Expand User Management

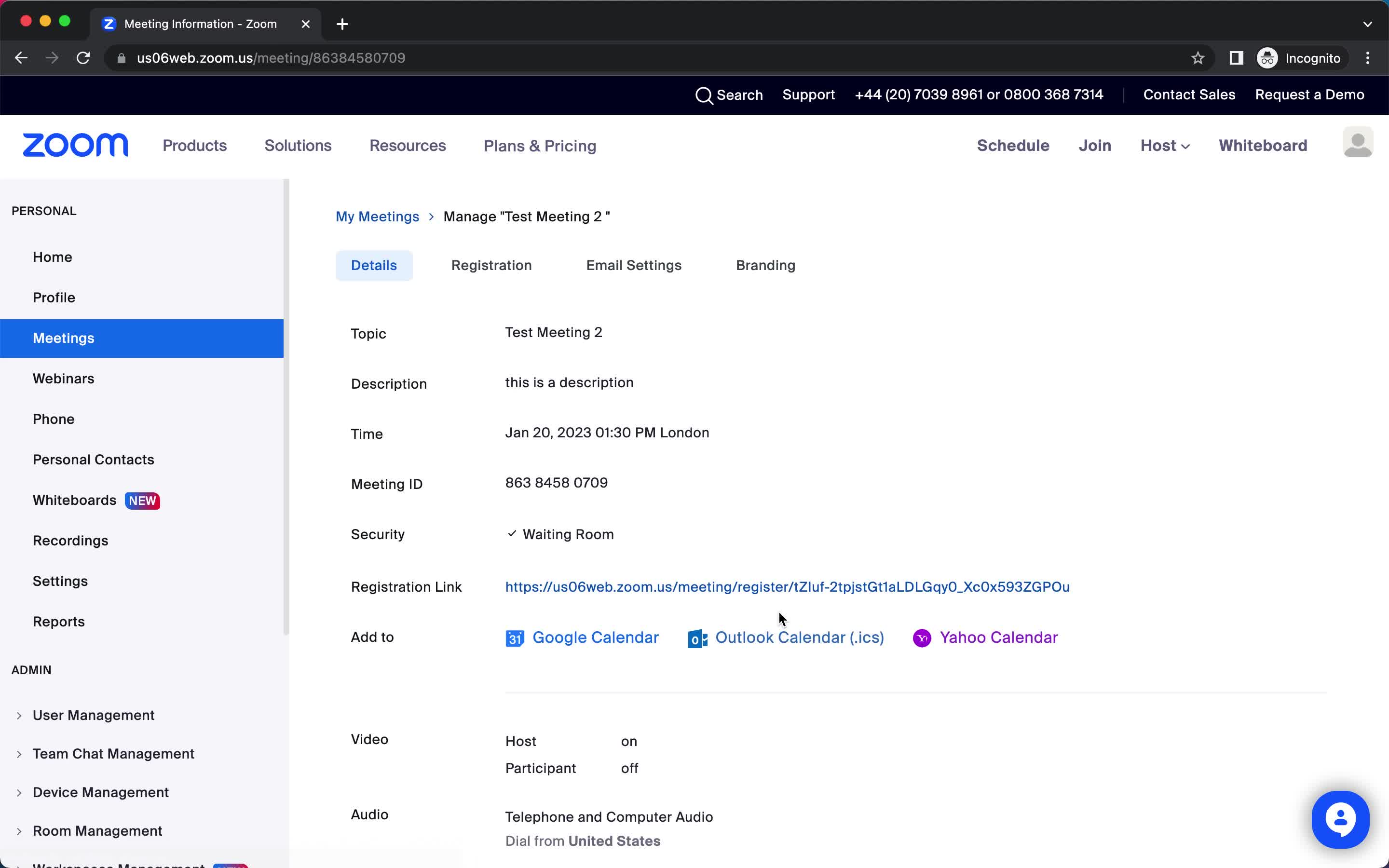click(19, 715)
